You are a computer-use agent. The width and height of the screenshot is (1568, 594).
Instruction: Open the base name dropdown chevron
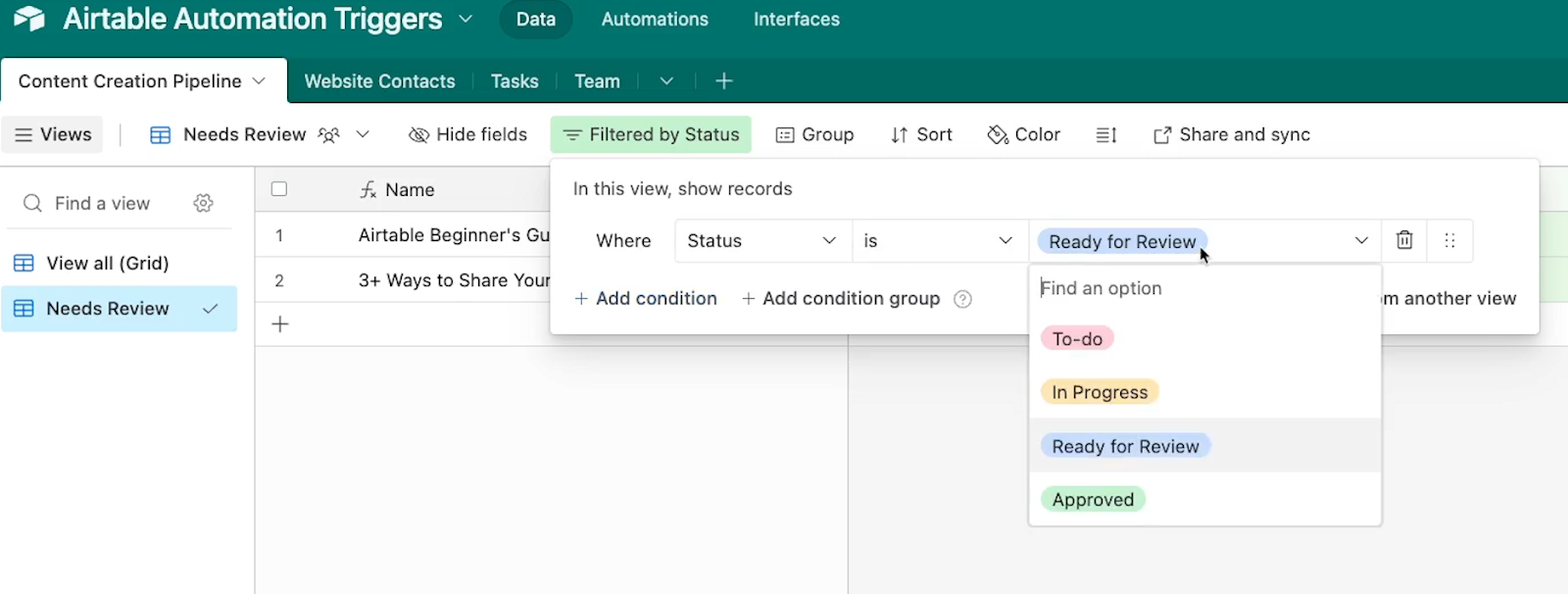(465, 19)
